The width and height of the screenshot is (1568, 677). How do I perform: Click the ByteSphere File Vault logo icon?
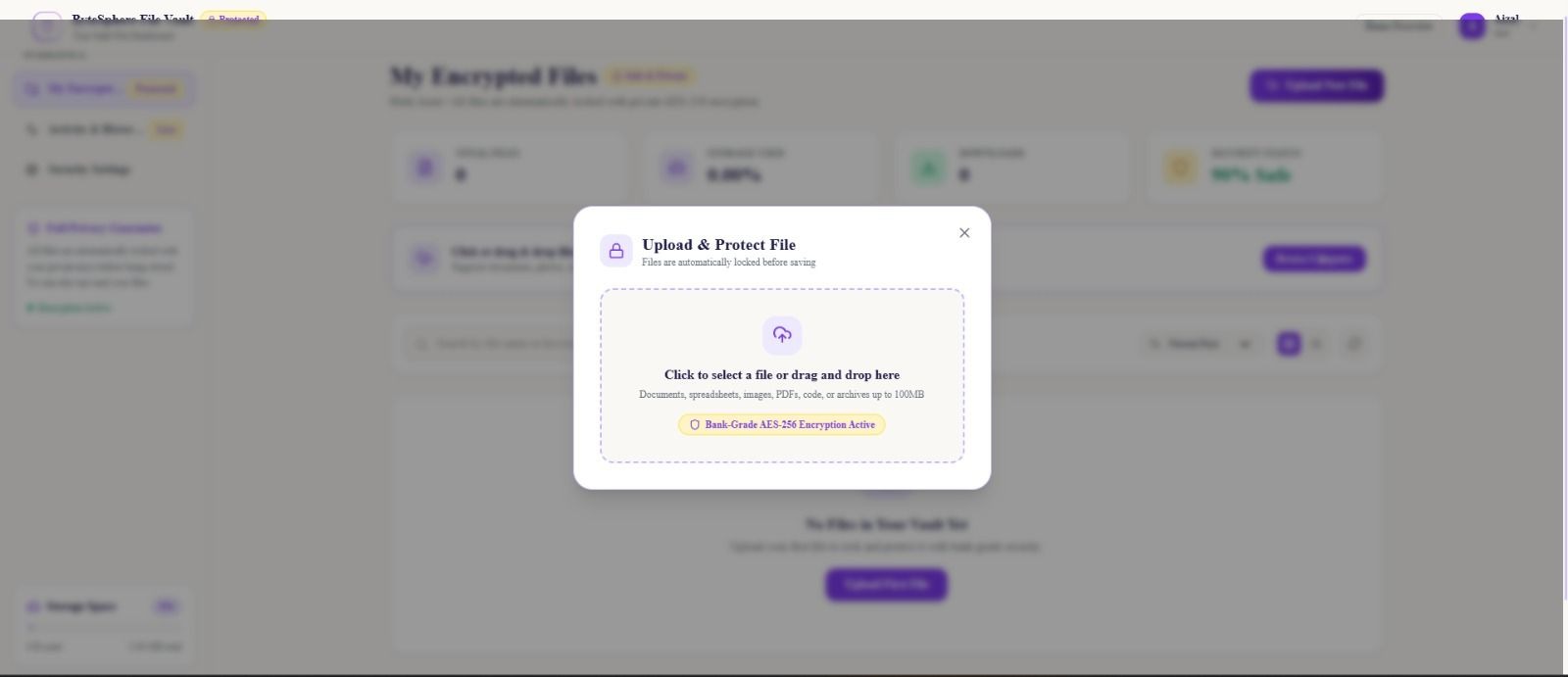pos(47,26)
